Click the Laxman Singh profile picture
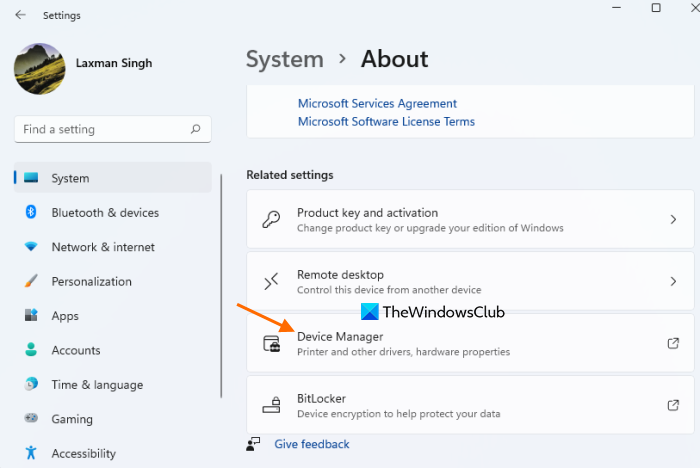Screen dimensions: 700x468 click(x=39, y=69)
